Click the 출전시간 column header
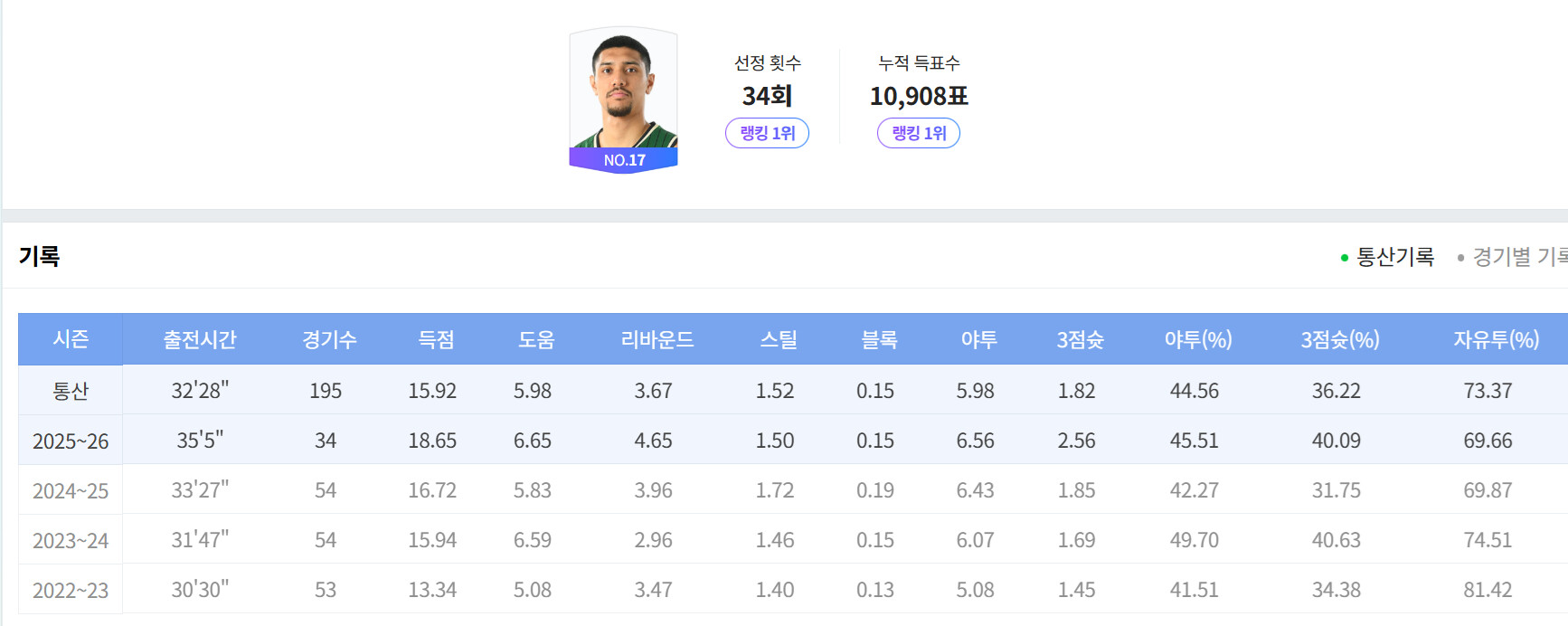Screen dimensions: 1568x626 (200, 339)
